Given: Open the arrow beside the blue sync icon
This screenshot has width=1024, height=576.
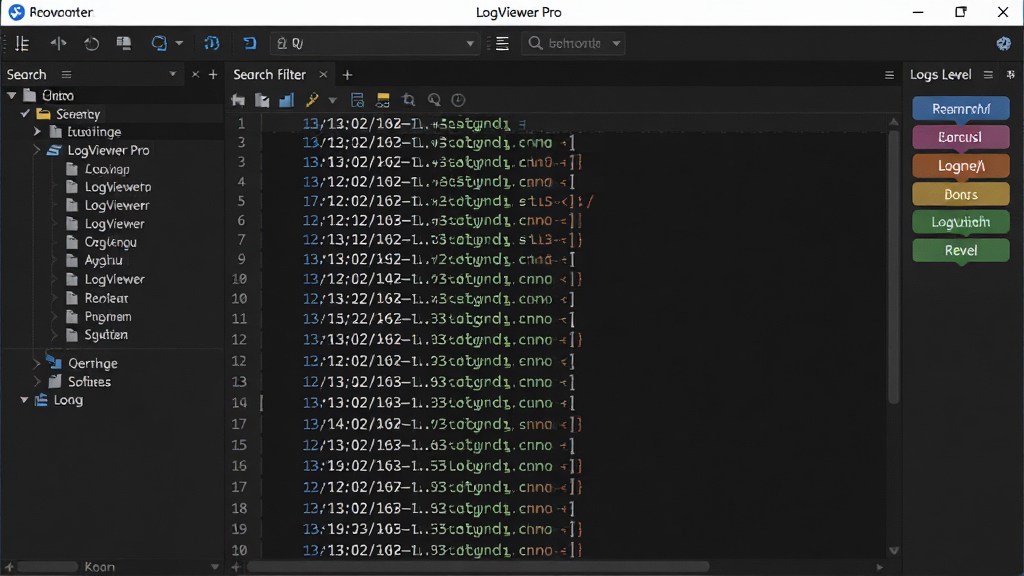Looking at the screenshot, I should pos(179,44).
